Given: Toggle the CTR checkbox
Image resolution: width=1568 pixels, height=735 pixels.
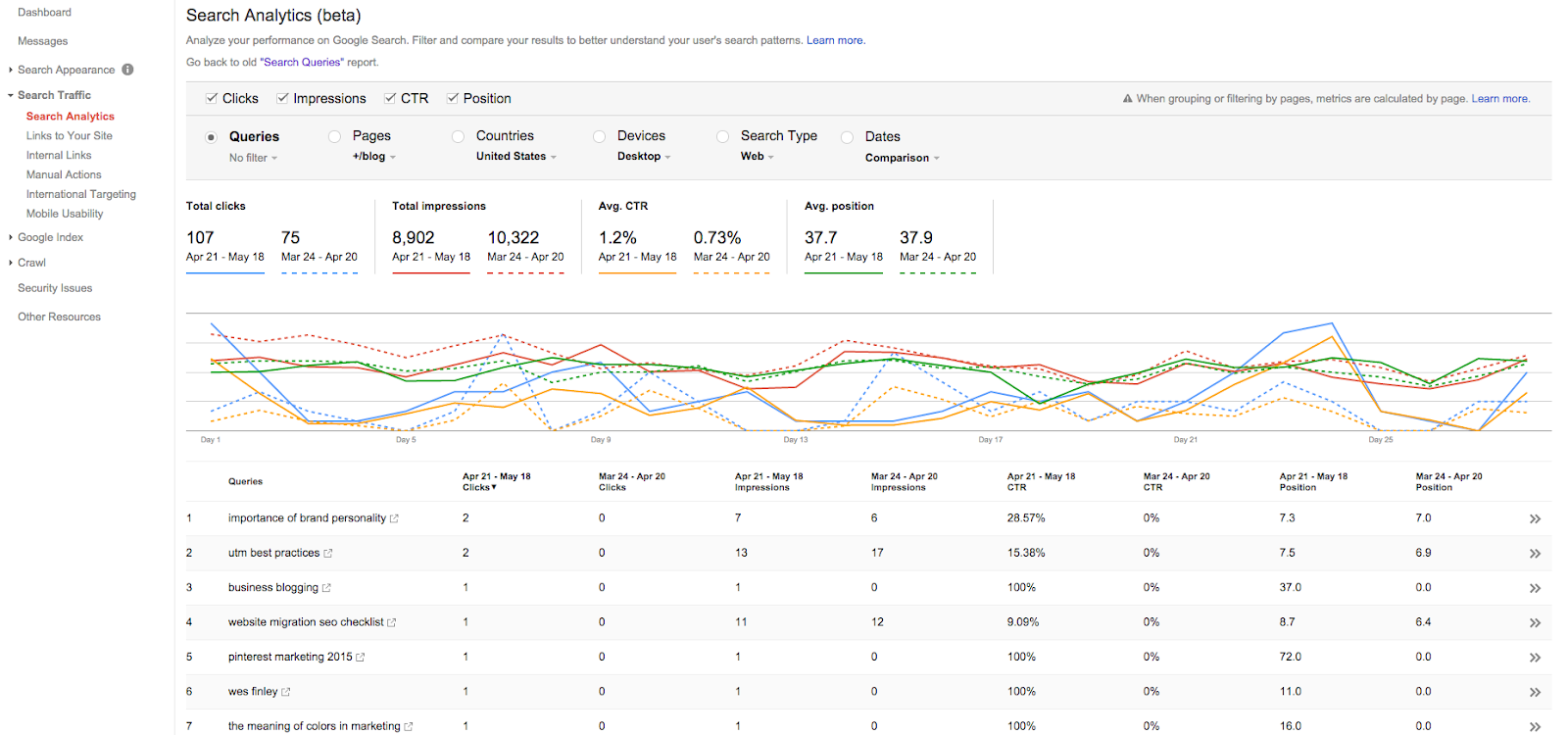Looking at the screenshot, I should [390, 98].
